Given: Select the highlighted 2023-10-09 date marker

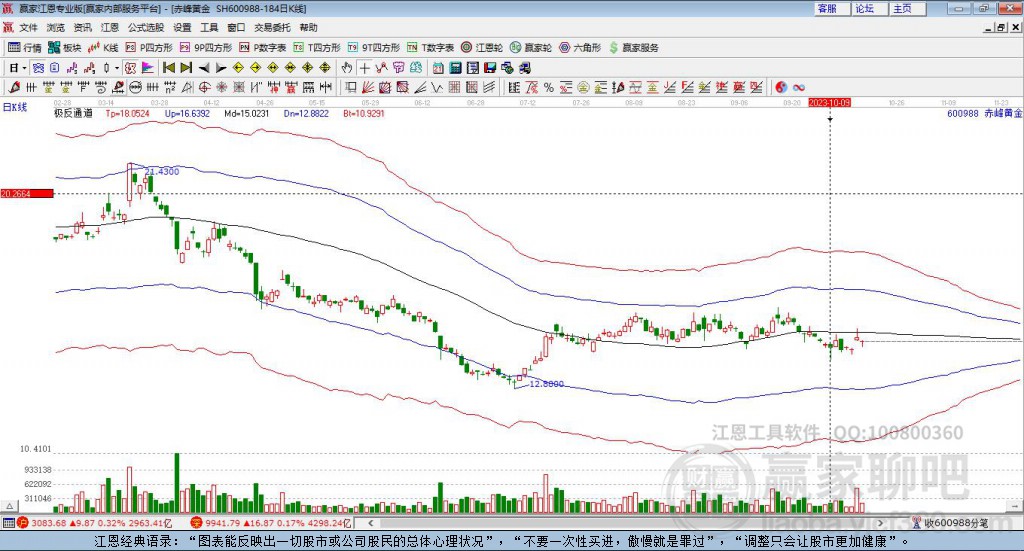Looking at the screenshot, I should click(x=829, y=102).
